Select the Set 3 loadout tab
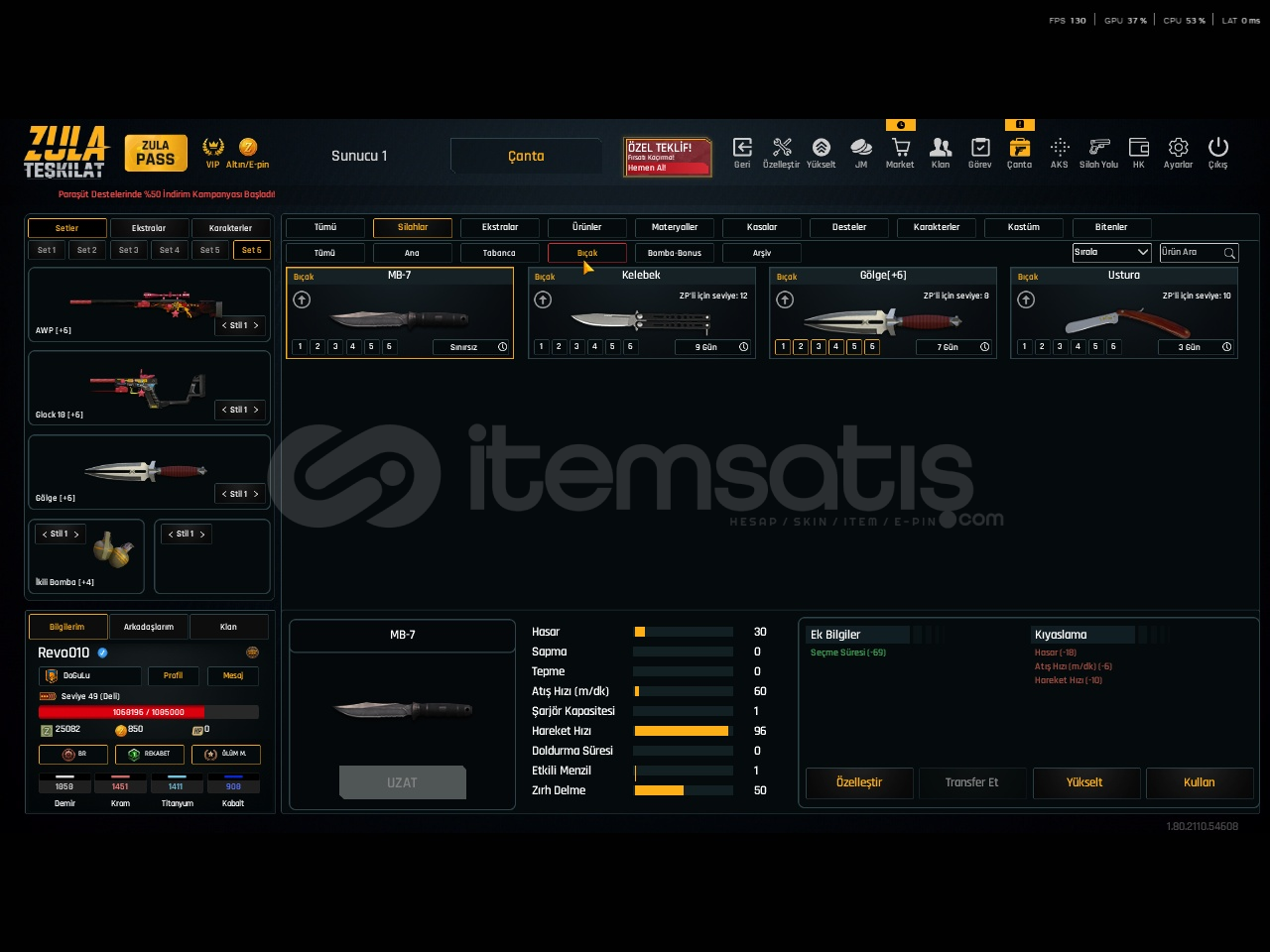Image resolution: width=1270 pixels, height=952 pixels. 128,250
